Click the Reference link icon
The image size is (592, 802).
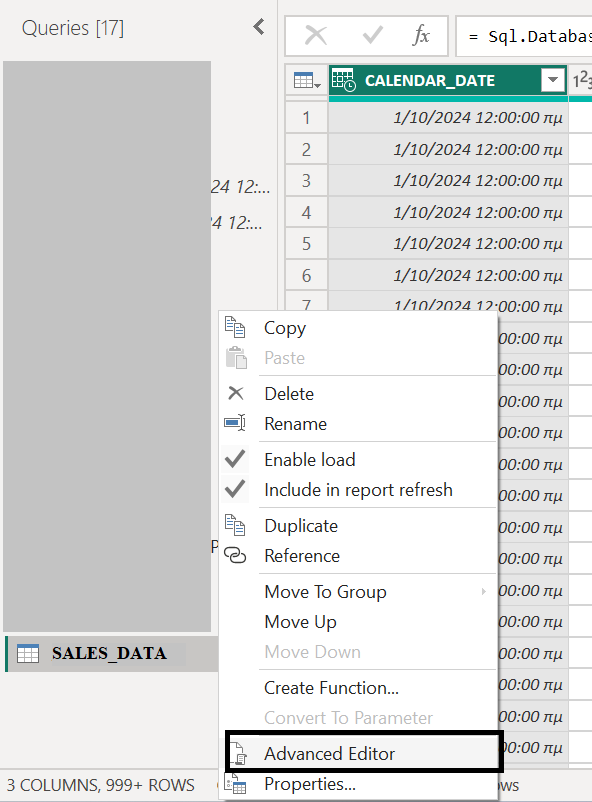[235, 555]
